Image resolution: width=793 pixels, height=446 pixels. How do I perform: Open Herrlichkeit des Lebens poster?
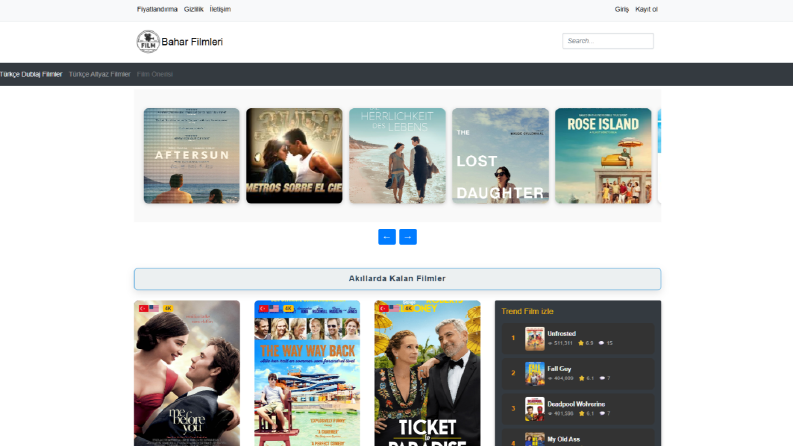[398, 156]
